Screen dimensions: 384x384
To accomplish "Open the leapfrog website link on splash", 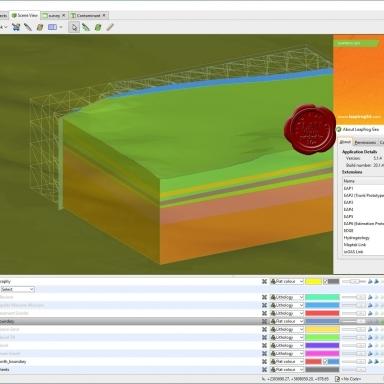I will [359, 117].
